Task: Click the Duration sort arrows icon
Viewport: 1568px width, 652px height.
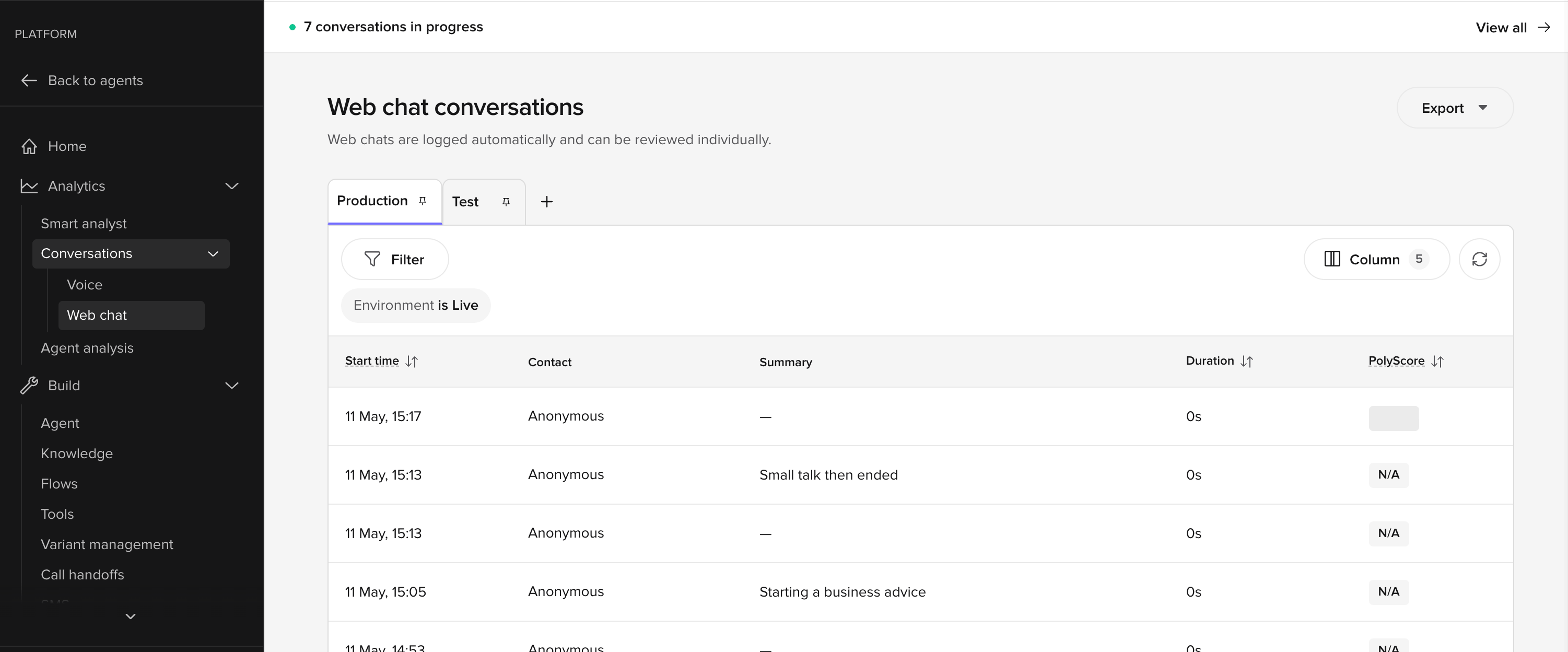Action: pyautogui.click(x=1246, y=362)
